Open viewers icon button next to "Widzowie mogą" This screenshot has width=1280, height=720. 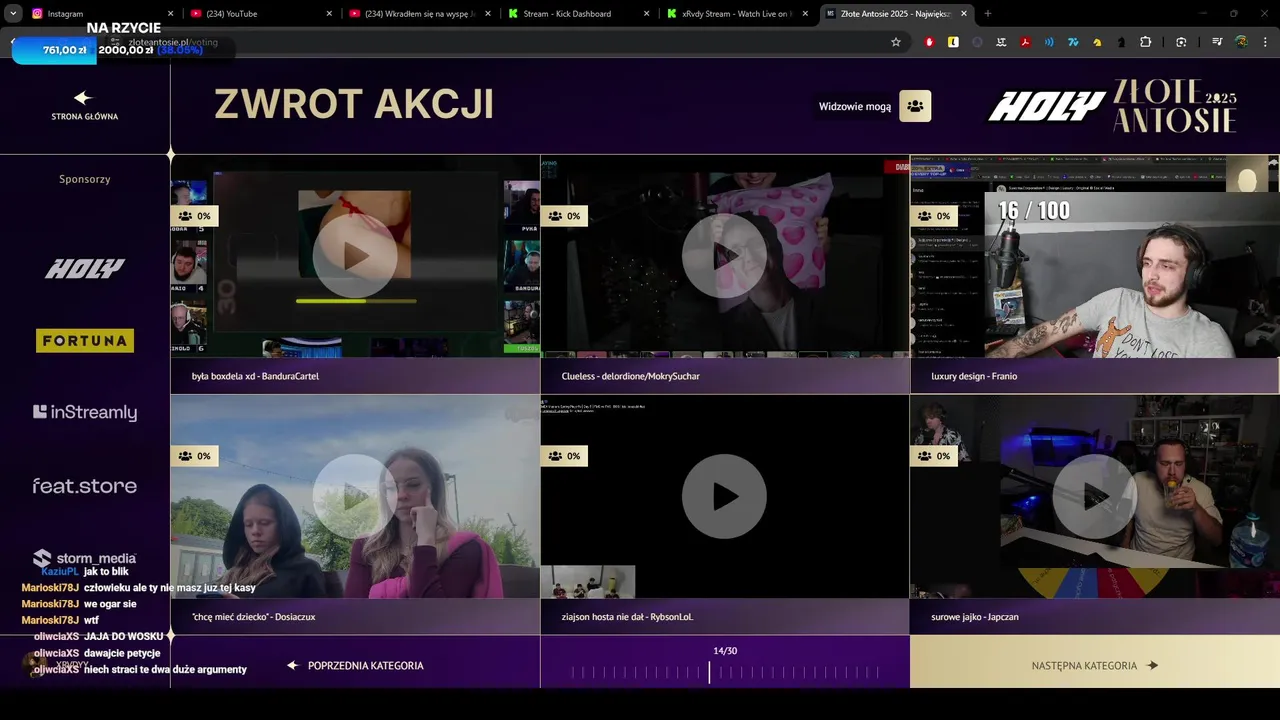(915, 106)
